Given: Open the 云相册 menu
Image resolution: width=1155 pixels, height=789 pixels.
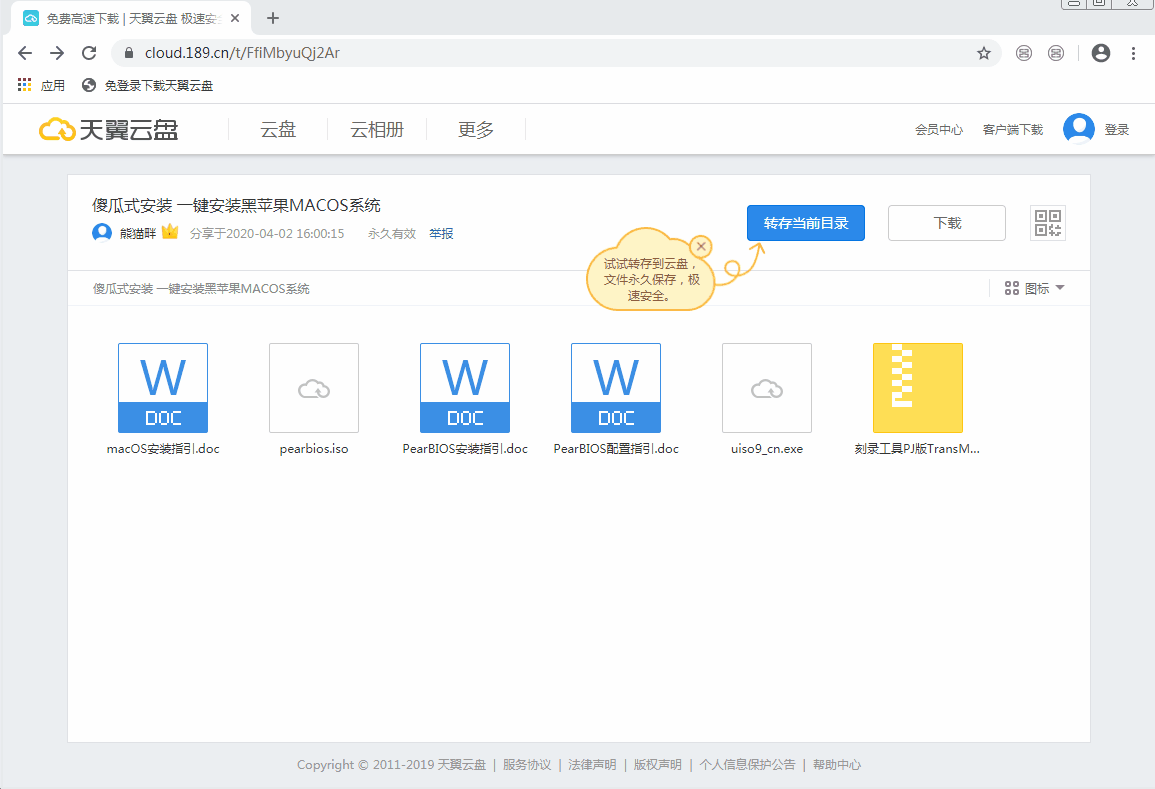Looking at the screenshot, I should coord(376,130).
